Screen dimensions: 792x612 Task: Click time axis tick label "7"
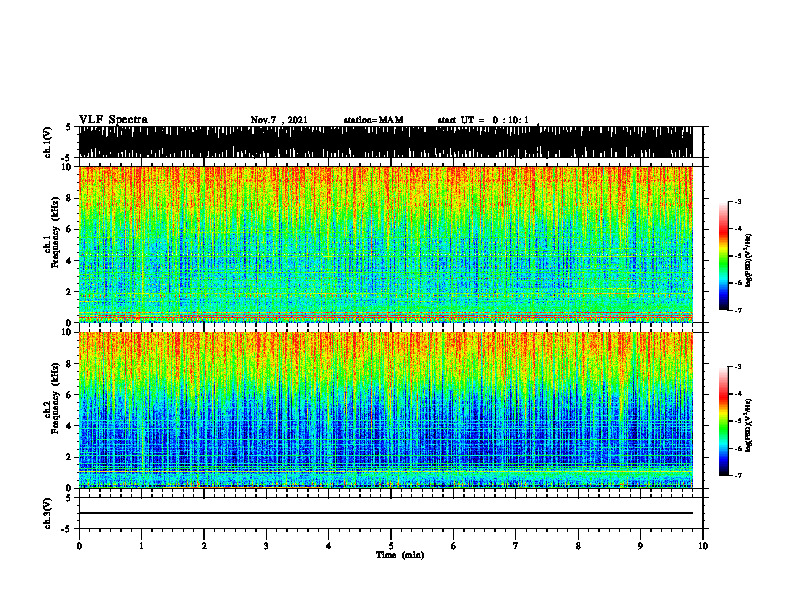coord(516,546)
